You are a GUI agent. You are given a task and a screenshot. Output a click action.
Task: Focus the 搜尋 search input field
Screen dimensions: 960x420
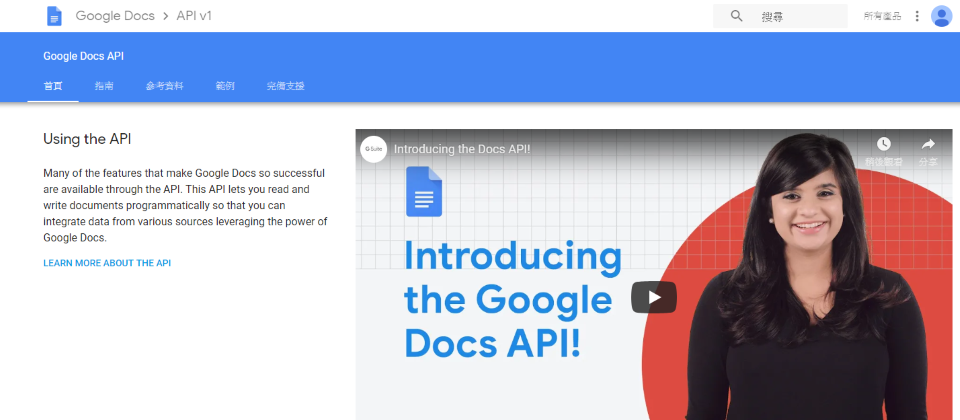pyautogui.click(x=780, y=16)
